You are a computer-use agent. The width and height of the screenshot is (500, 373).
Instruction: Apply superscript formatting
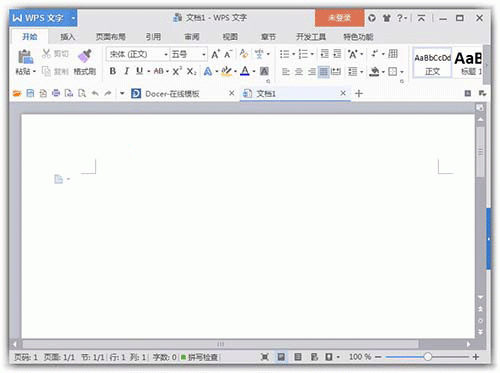click(177, 71)
